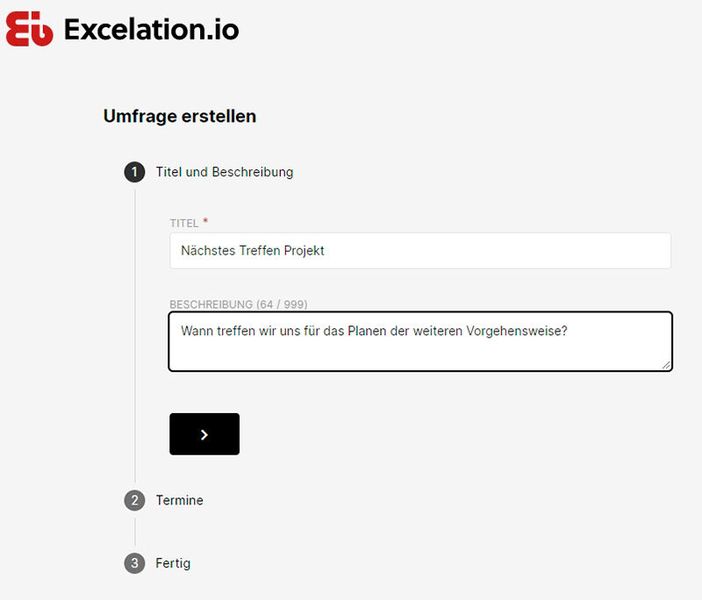Click the red required asterisk by TITEL
The width and height of the screenshot is (702, 600).
tap(206, 221)
